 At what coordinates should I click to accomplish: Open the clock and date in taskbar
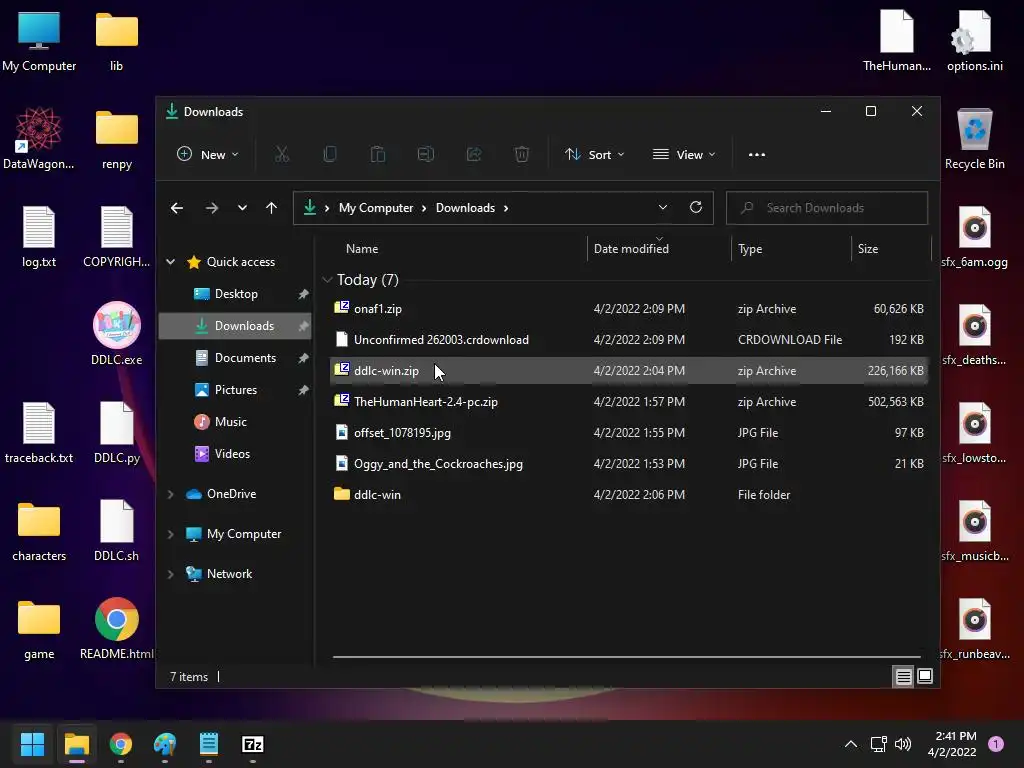(x=952, y=744)
